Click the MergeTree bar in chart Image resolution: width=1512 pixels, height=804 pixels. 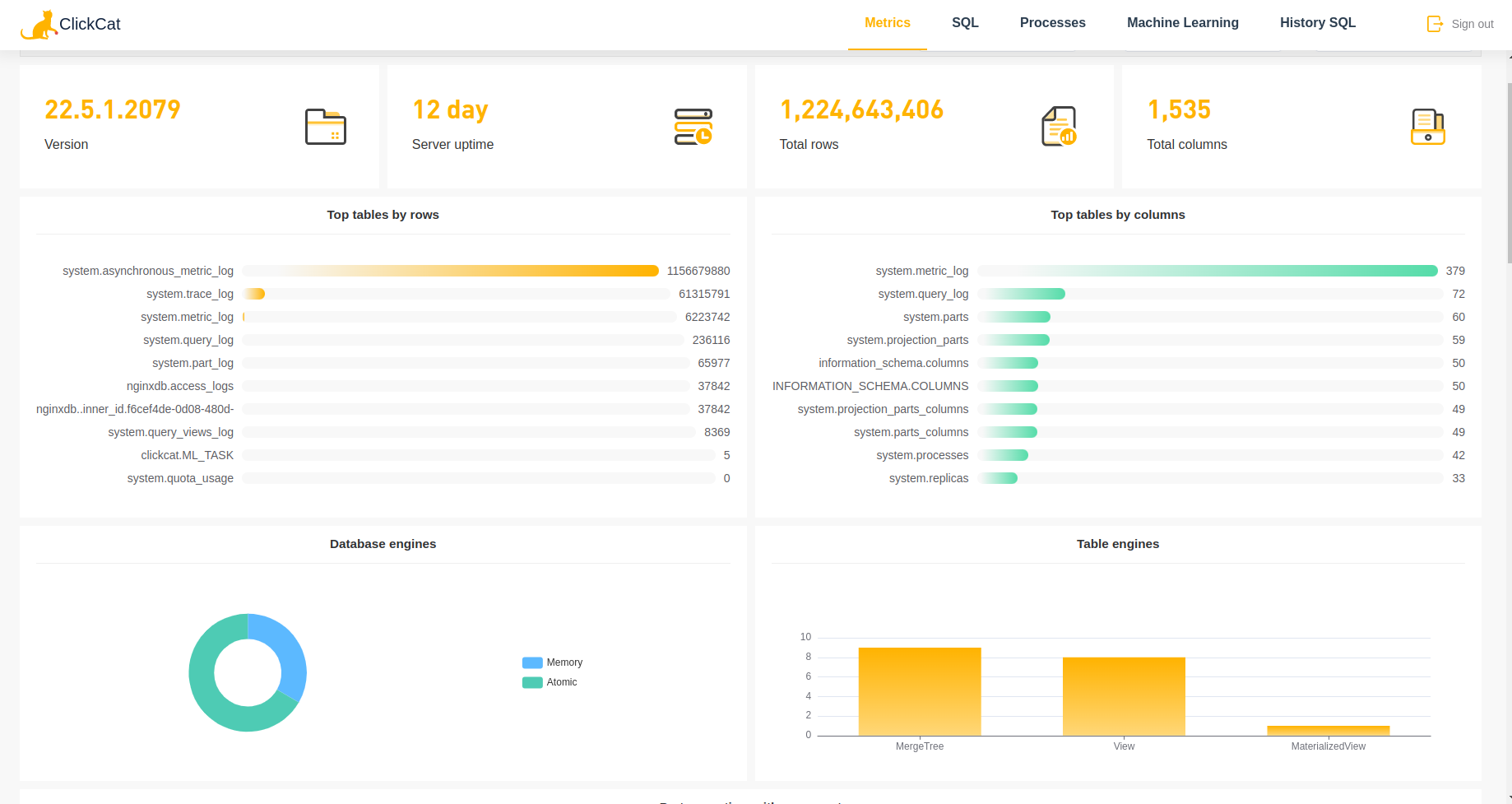pos(920,691)
